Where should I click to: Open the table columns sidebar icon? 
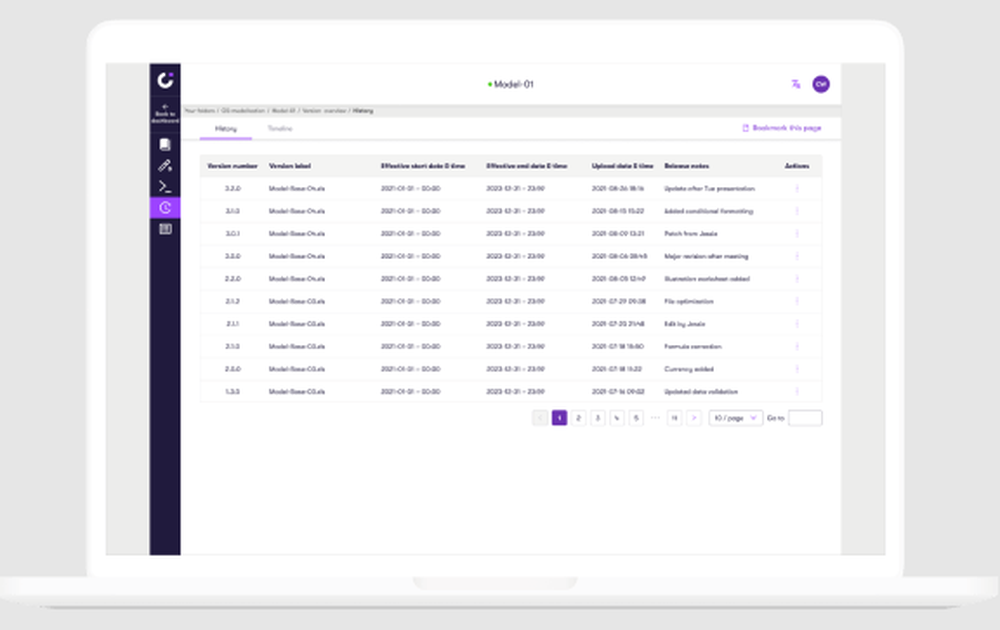click(165, 229)
